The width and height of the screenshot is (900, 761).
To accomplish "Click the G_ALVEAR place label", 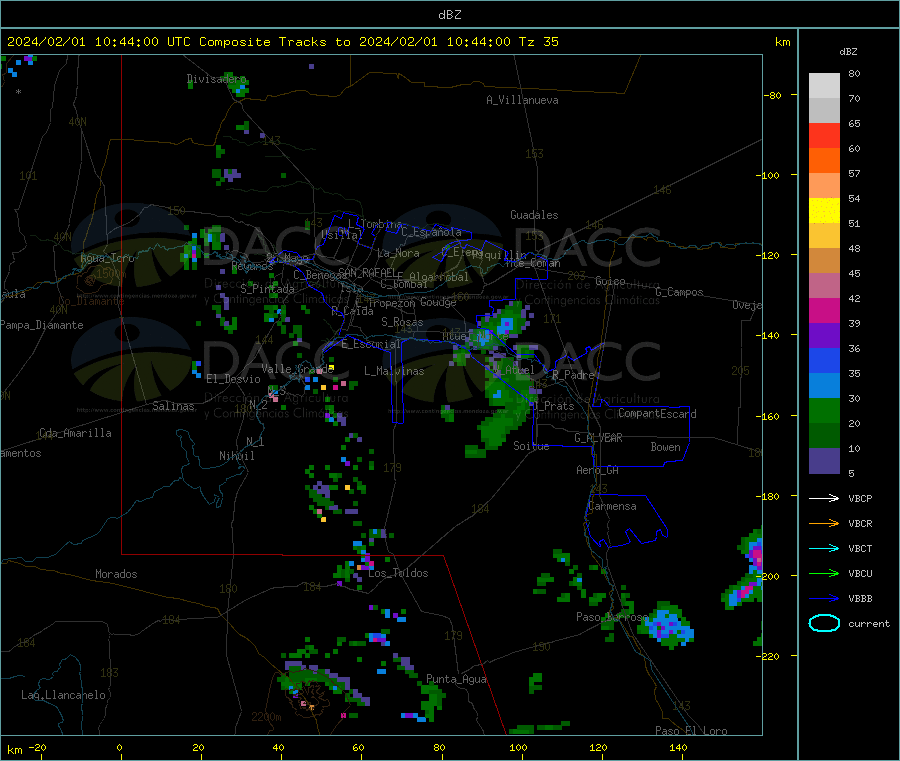I will pos(599,438).
